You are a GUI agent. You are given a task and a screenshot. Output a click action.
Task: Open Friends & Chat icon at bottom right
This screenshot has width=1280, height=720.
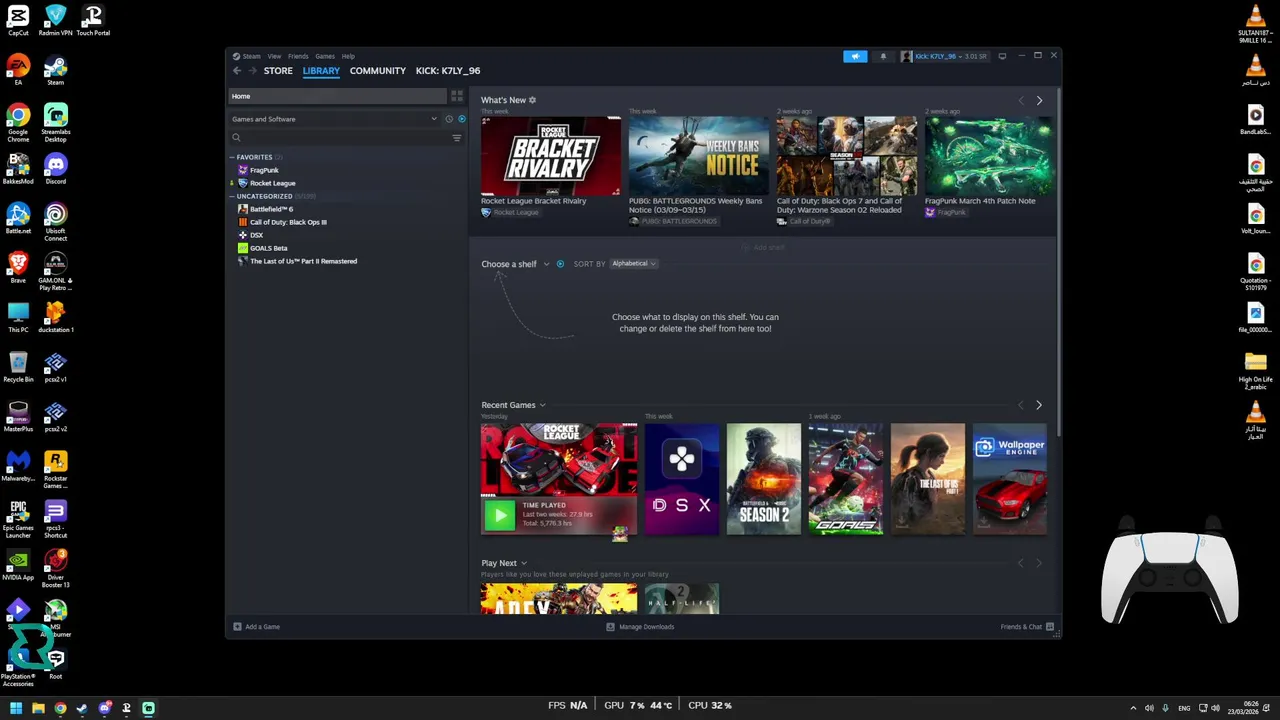[1050, 627]
